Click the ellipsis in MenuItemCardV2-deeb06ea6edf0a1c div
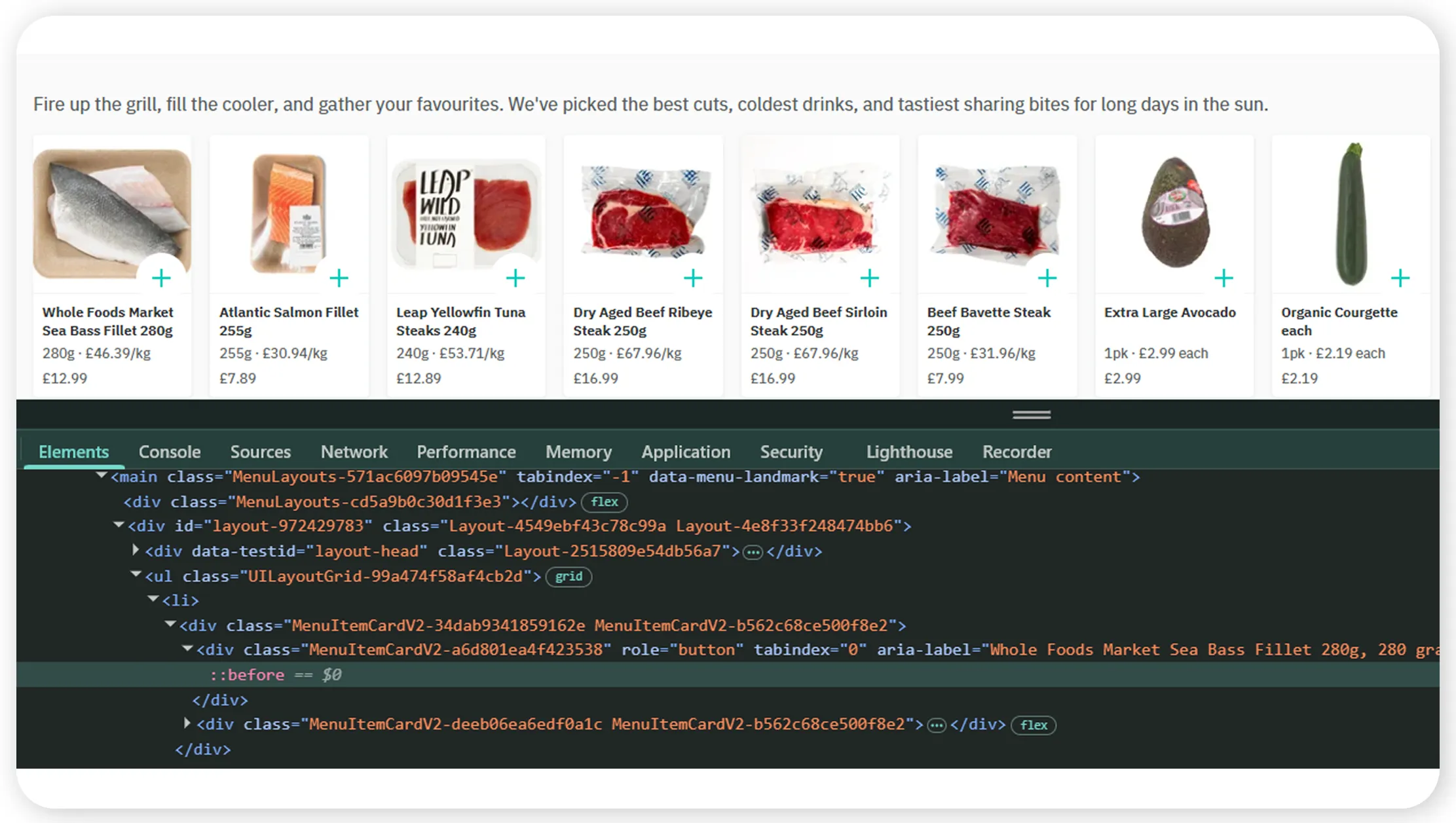Viewport: 1456px width, 823px height. coord(937,725)
